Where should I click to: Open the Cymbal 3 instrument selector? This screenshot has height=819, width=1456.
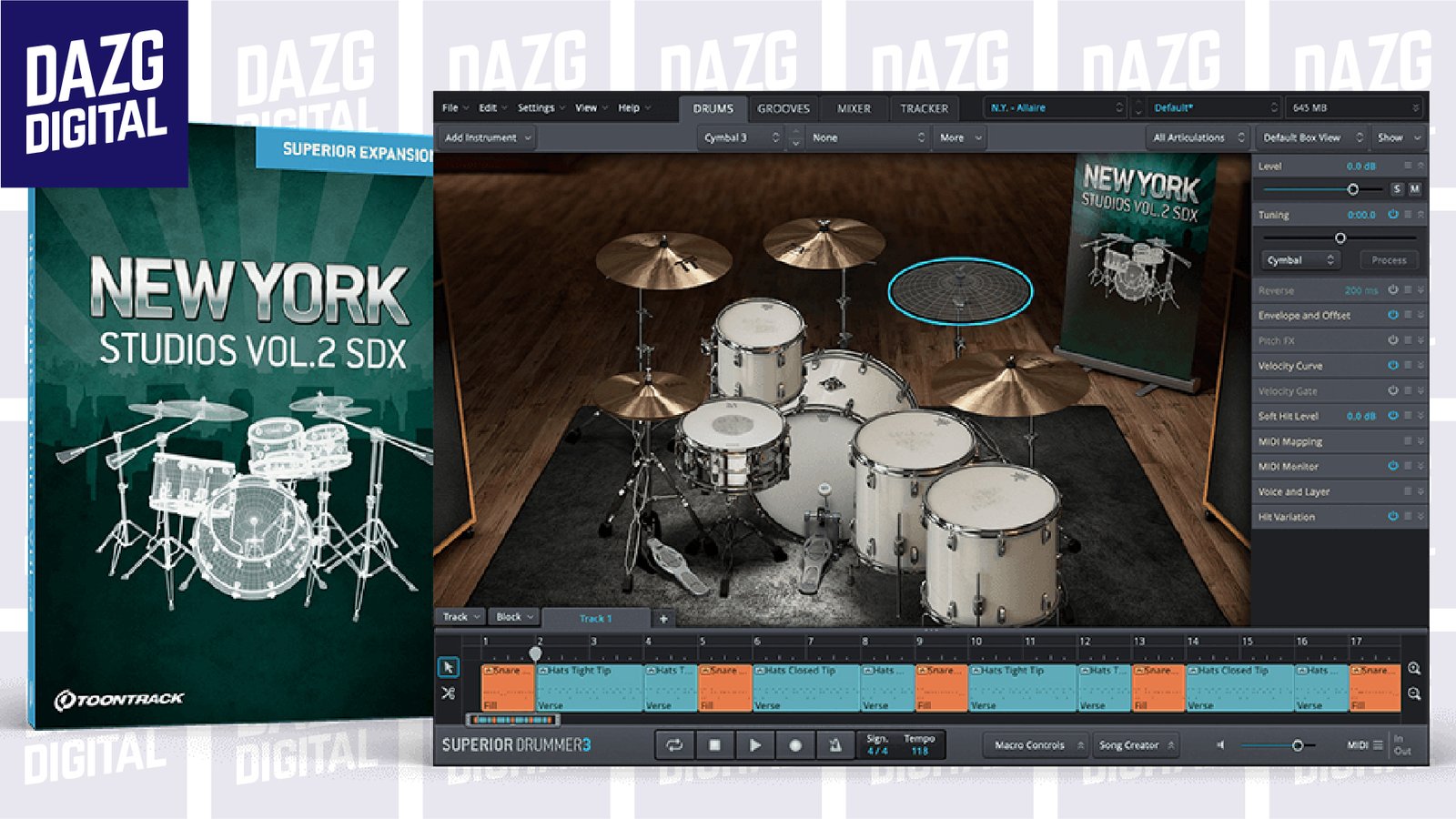point(742,137)
